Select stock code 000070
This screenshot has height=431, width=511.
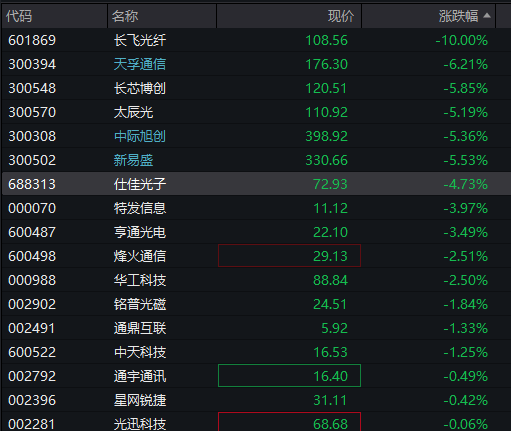tap(32, 208)
